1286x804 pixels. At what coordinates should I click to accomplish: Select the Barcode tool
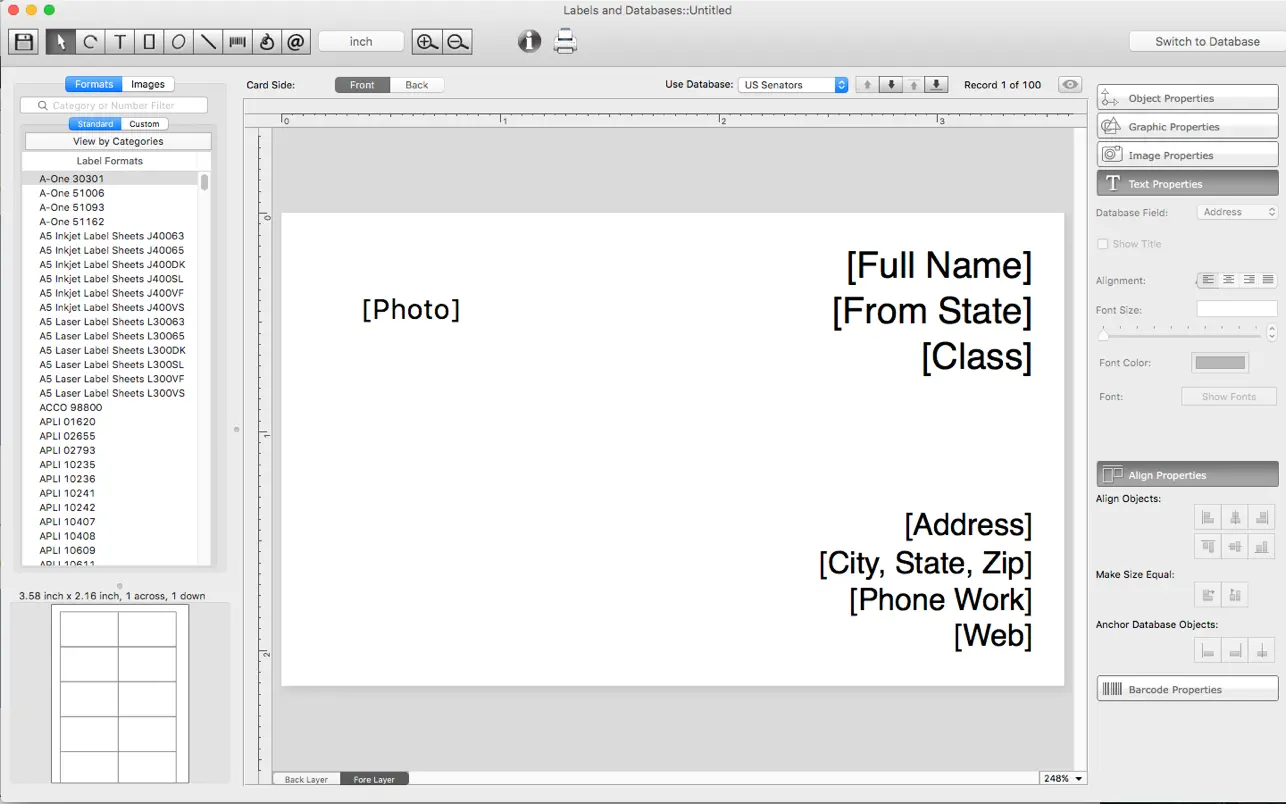point(237,42)
